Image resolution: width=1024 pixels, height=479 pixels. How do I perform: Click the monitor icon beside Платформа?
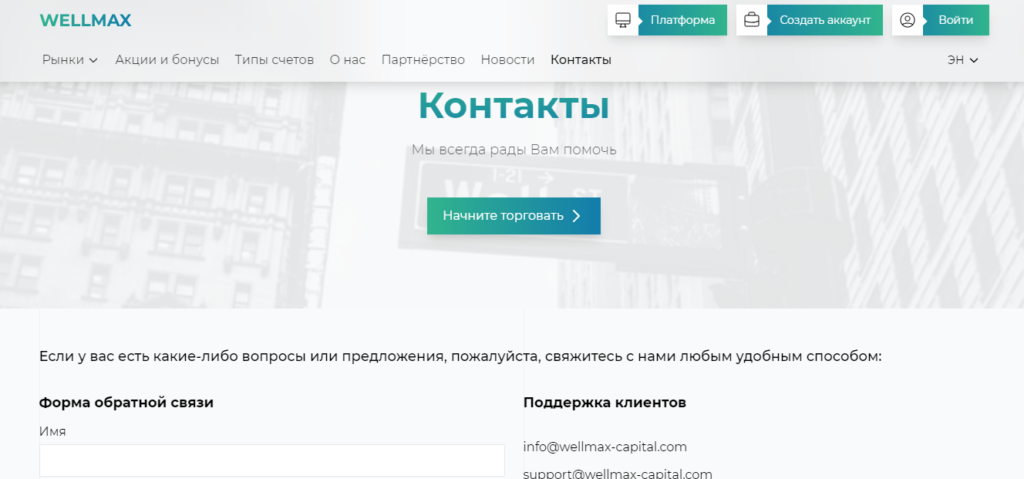(x=623, y=20)
